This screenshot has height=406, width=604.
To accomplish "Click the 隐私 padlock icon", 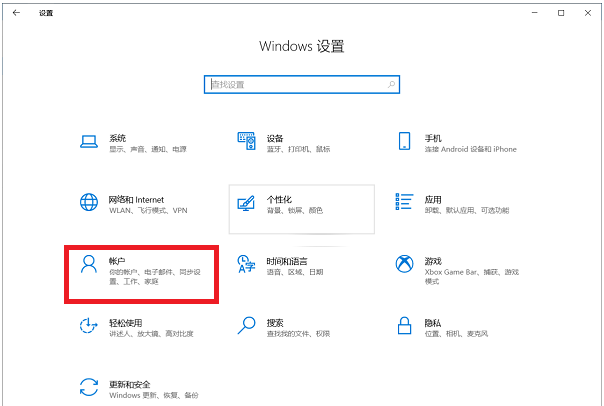I will coord(405,326).
